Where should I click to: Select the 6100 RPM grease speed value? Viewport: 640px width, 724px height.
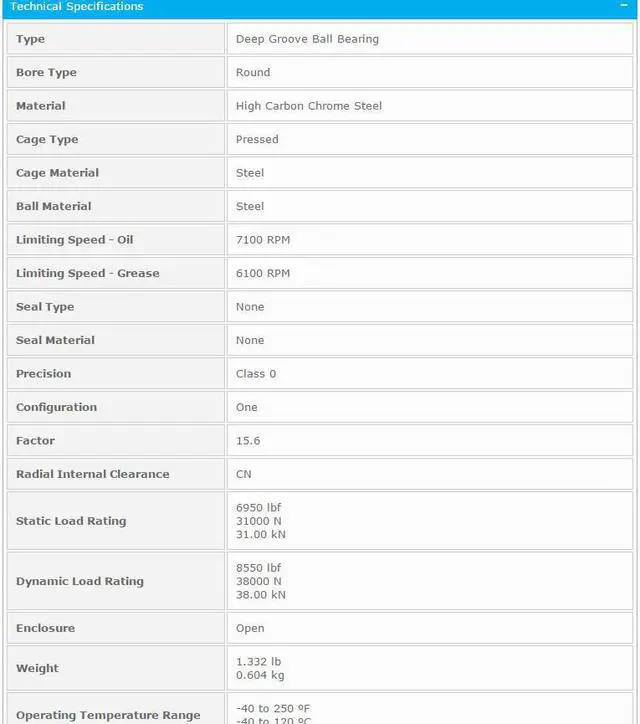263,273
